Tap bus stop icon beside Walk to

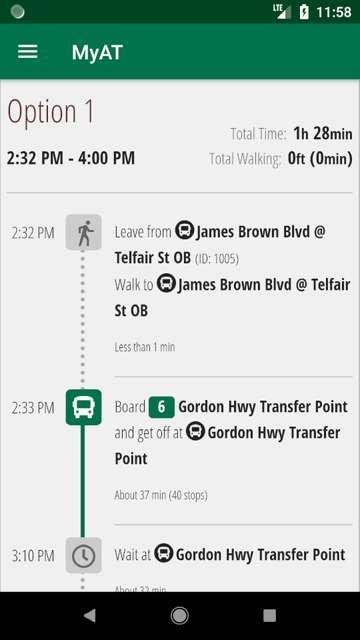point(166,283)
